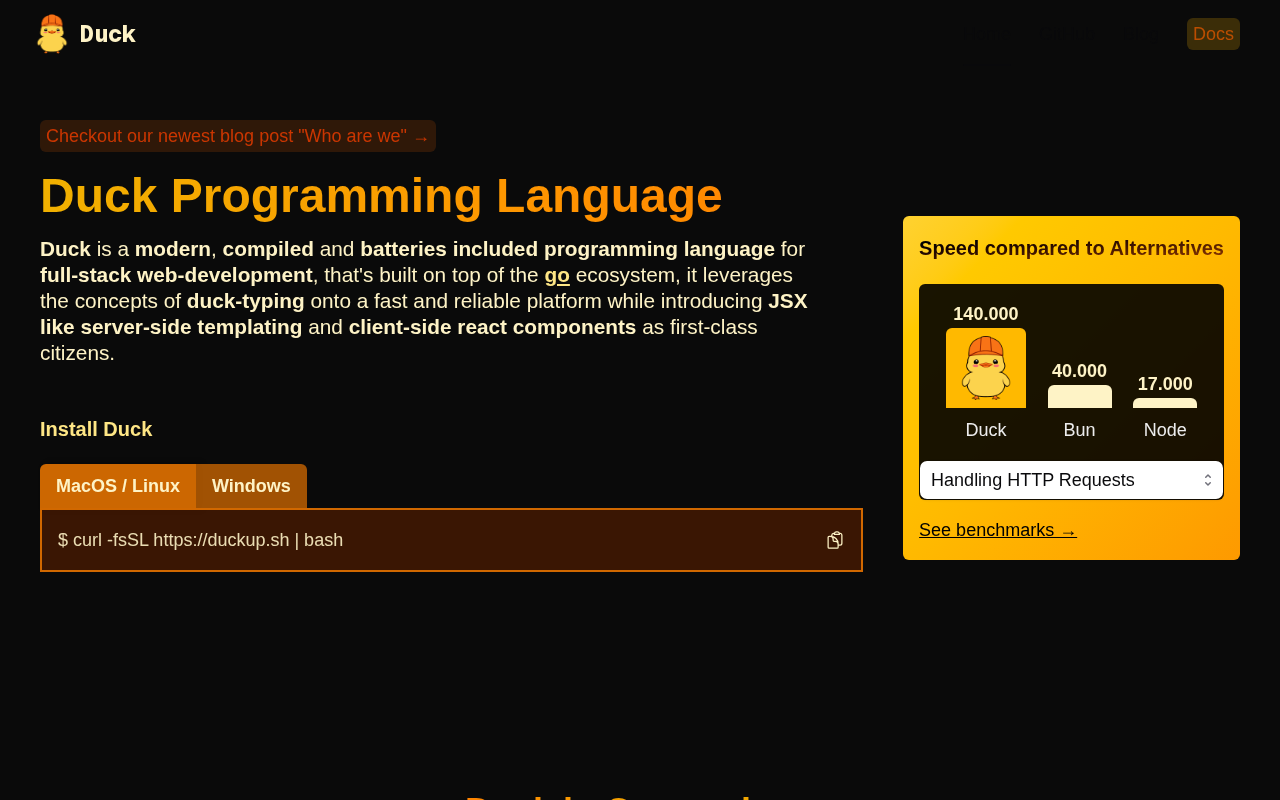1280x800 pixels.
Task: Click the Node bar in the speed chart
Action: pos(1165,403)
